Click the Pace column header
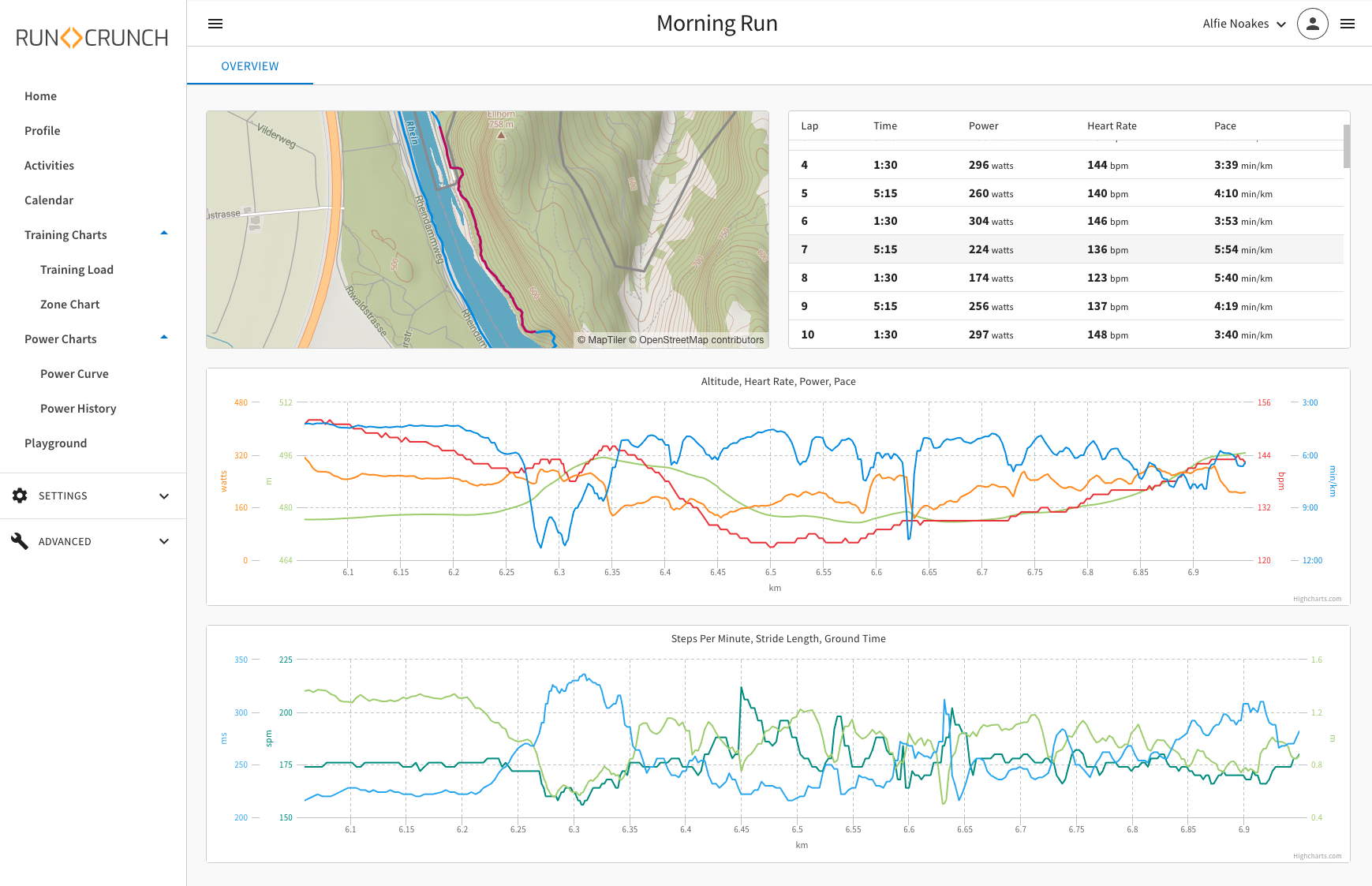Viewport: 1372px width, 886px height. (1225, 126)
